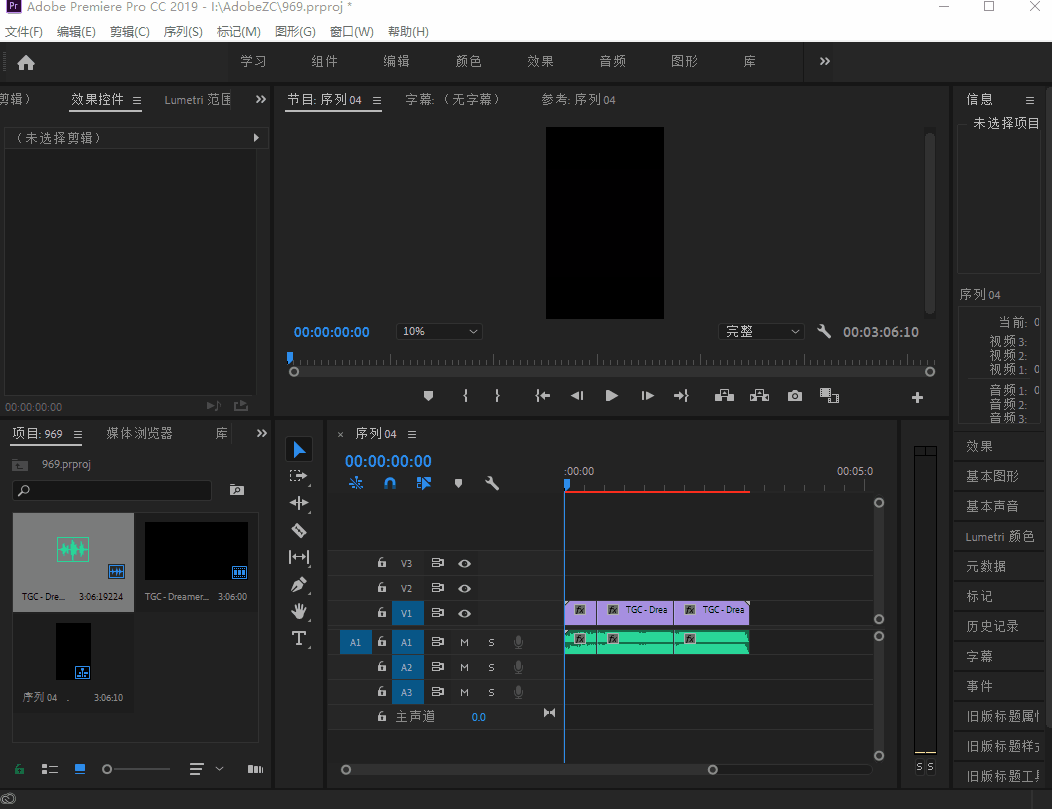Mute audio track A1
The image size is (1052, 809).
(464, 642)
